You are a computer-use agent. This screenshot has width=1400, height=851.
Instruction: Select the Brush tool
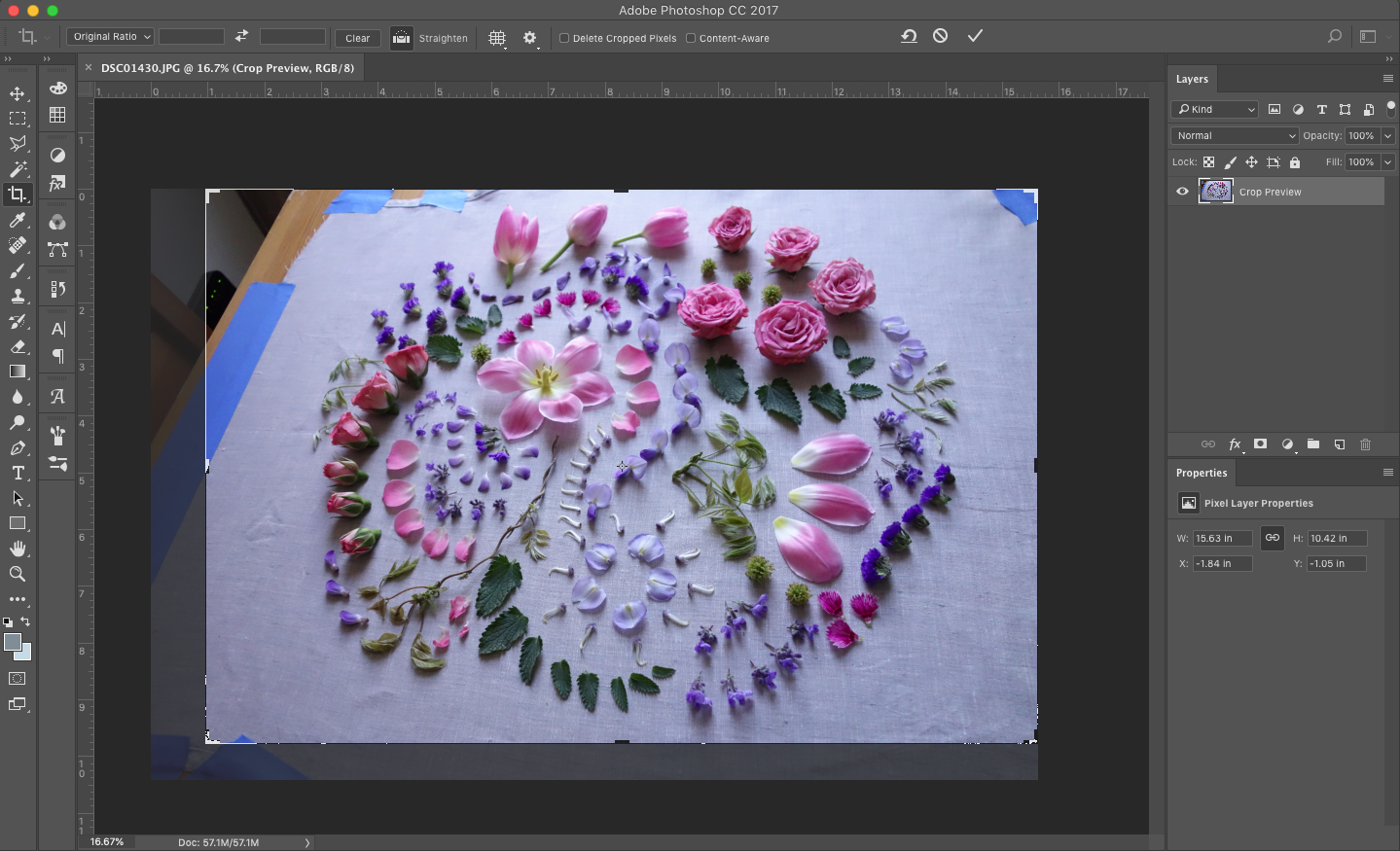point(18,271)
